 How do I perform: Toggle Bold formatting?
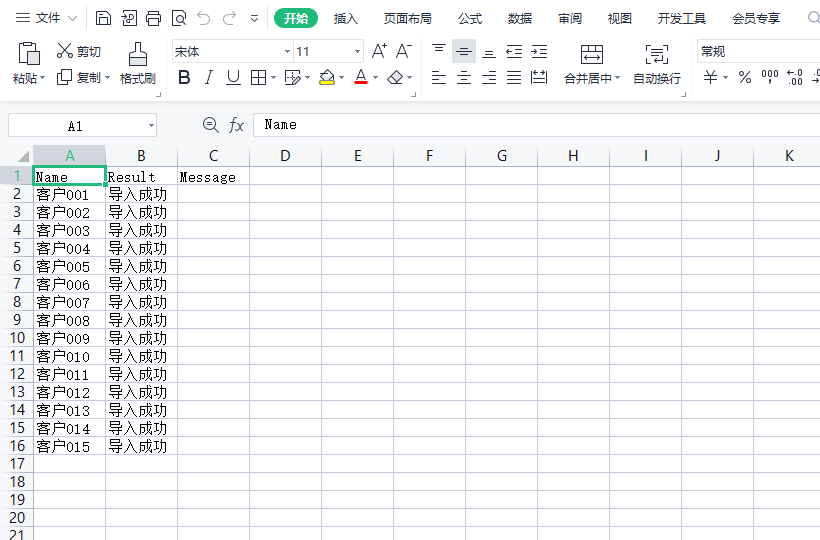(x=184, y=77)
